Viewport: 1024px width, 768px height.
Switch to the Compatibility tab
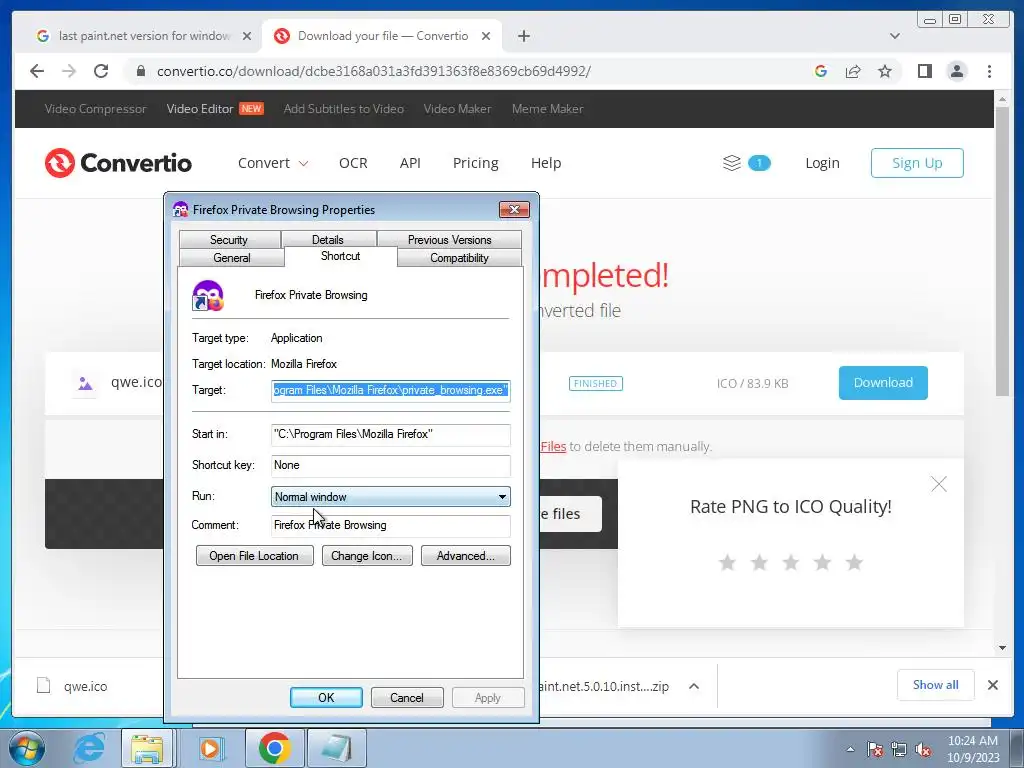[459, 257]
